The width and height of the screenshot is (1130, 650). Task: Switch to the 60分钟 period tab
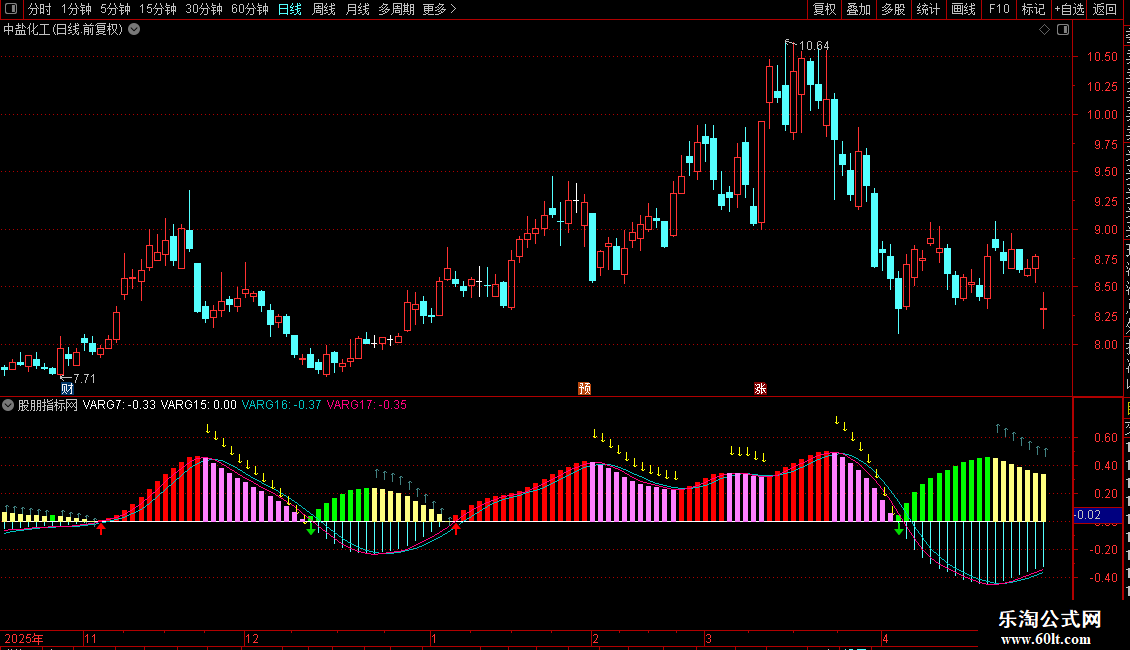click(x=249, y=9)
